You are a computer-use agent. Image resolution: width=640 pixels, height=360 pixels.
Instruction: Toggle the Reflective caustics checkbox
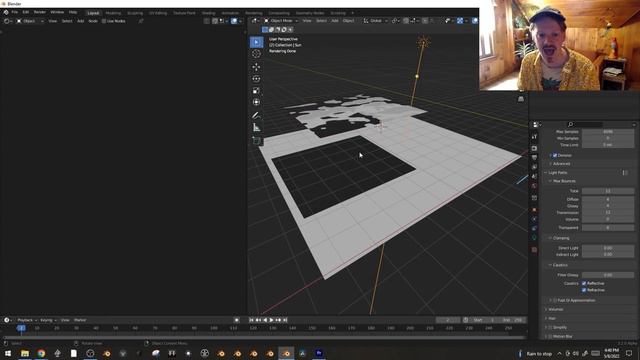pyautogui.click(x=584, y=283)
